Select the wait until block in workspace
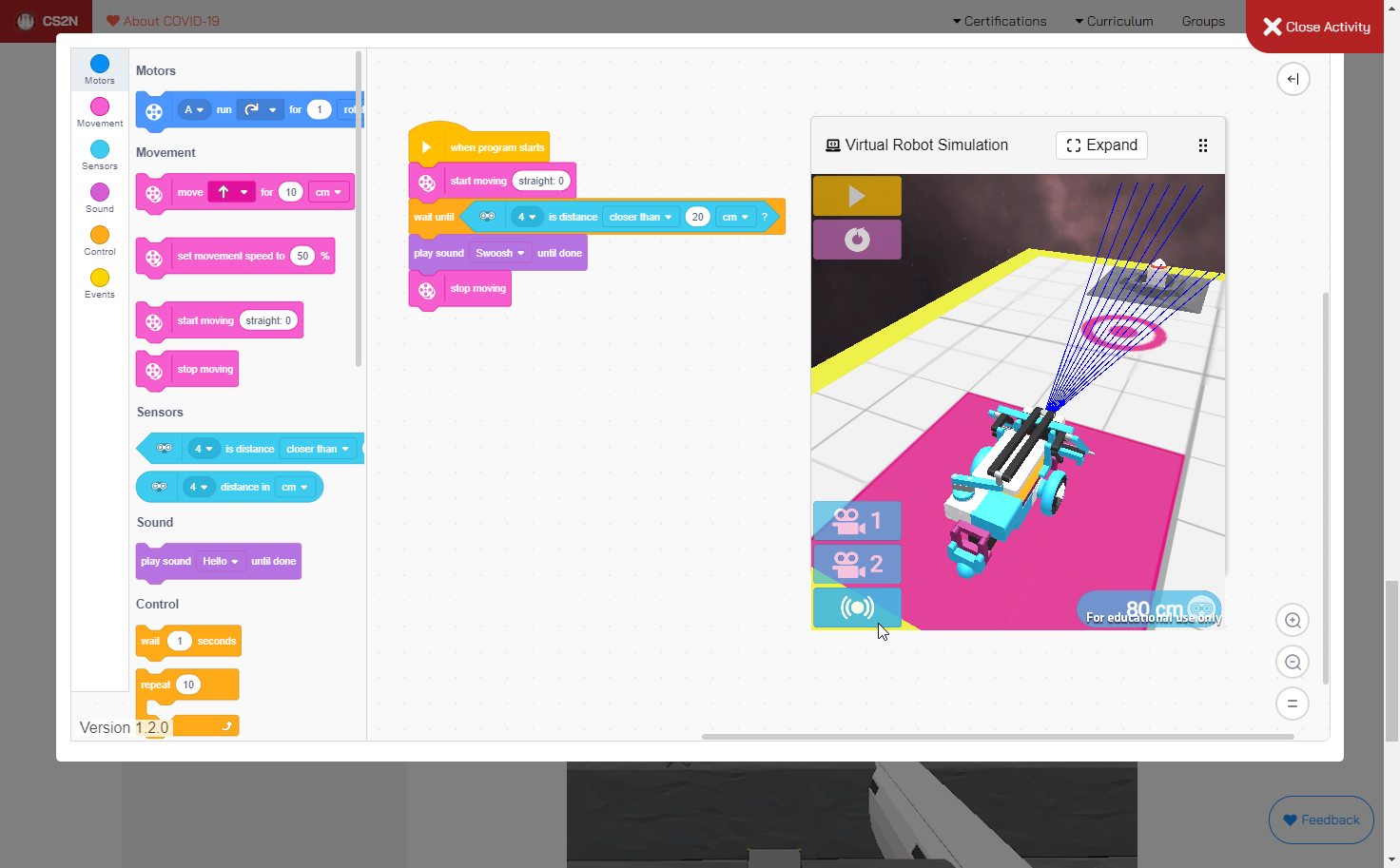 pyautogui.click(x=434, y=217)
